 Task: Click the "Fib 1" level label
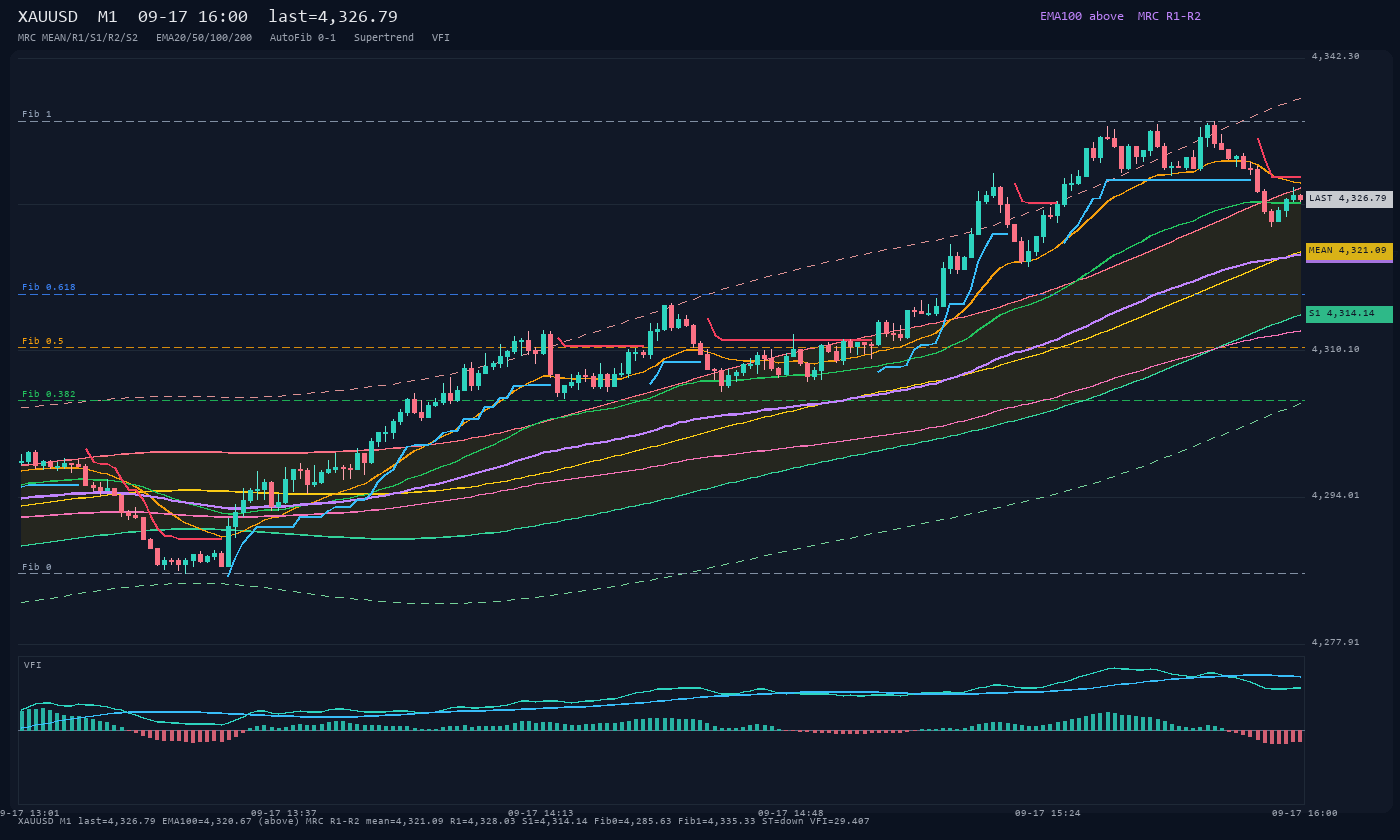coord(37,114)
